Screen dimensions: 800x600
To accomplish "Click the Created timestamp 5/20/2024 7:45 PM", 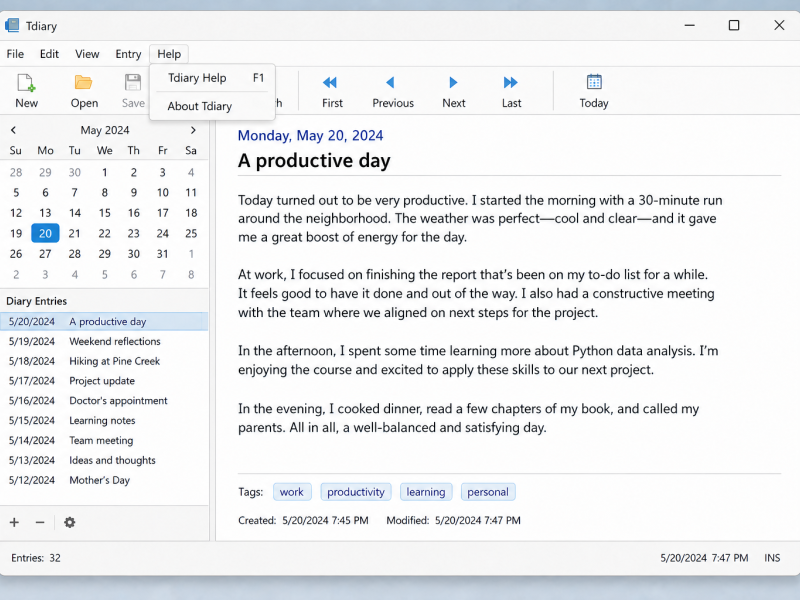I will [325, 520].
